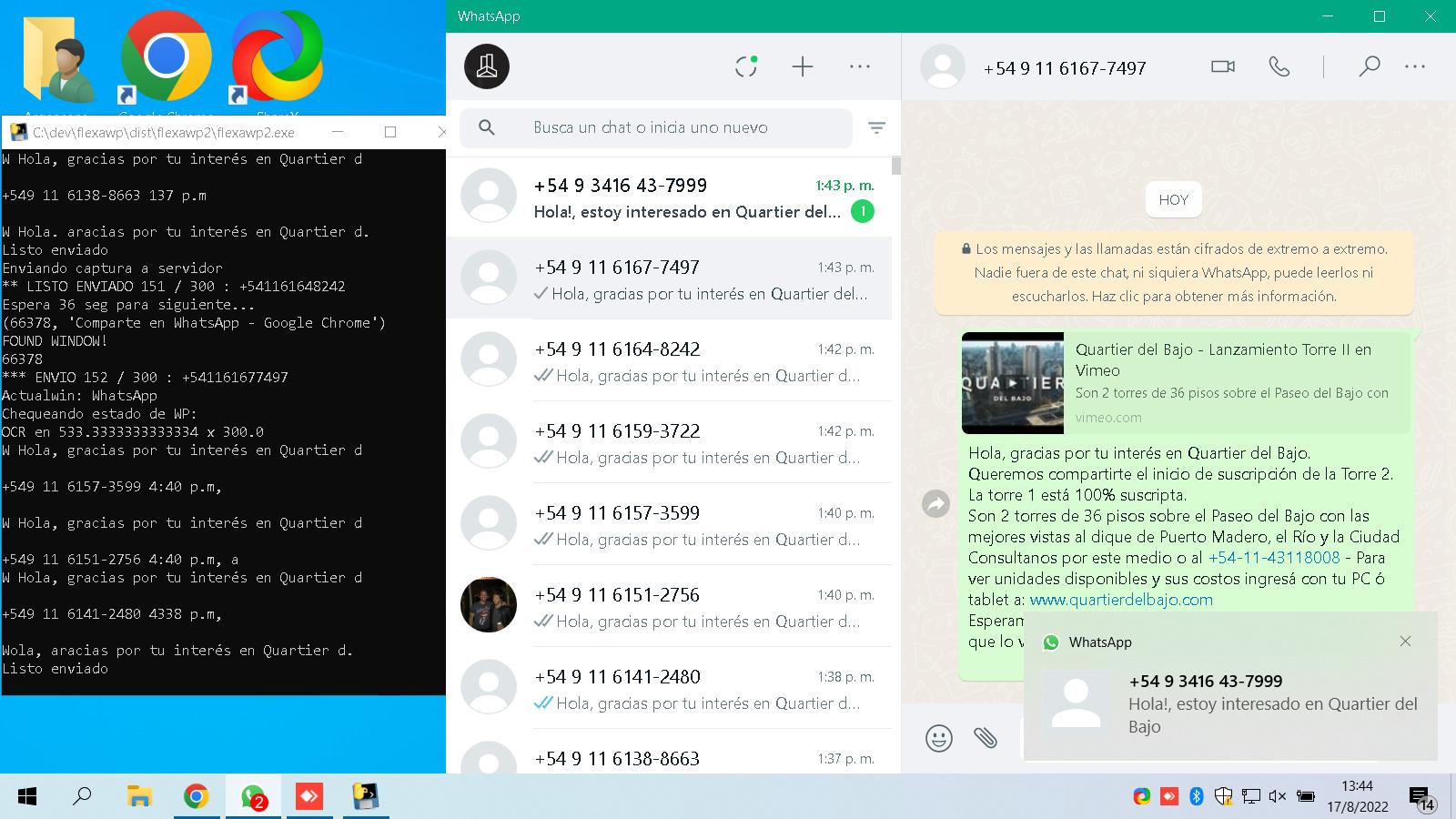Open the muted volume tray icon
The width and height of the screenshot is (1456, 819).
click(x=1278, y=797)
